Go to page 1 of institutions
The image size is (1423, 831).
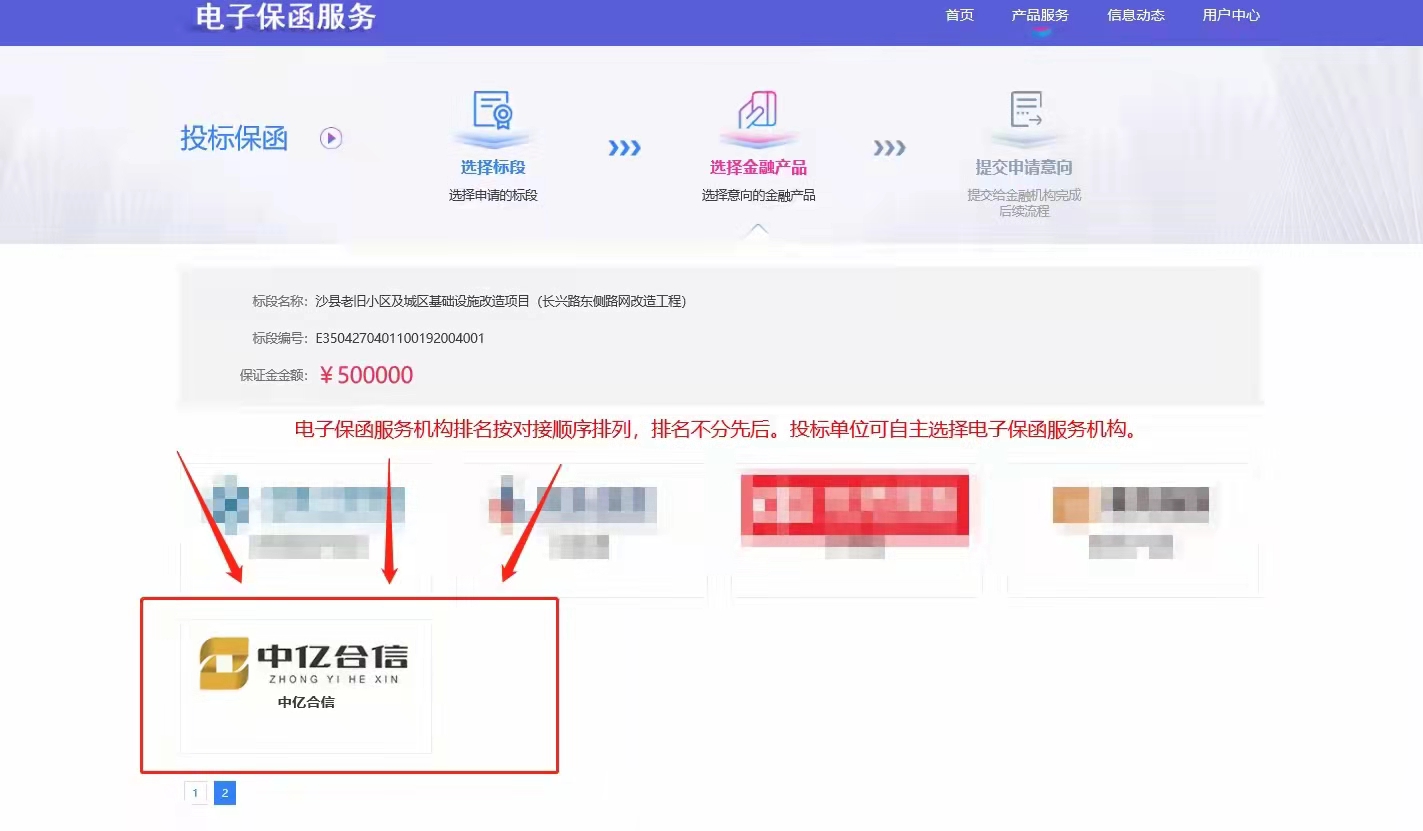pyautogui.click(x=195, y=793)
